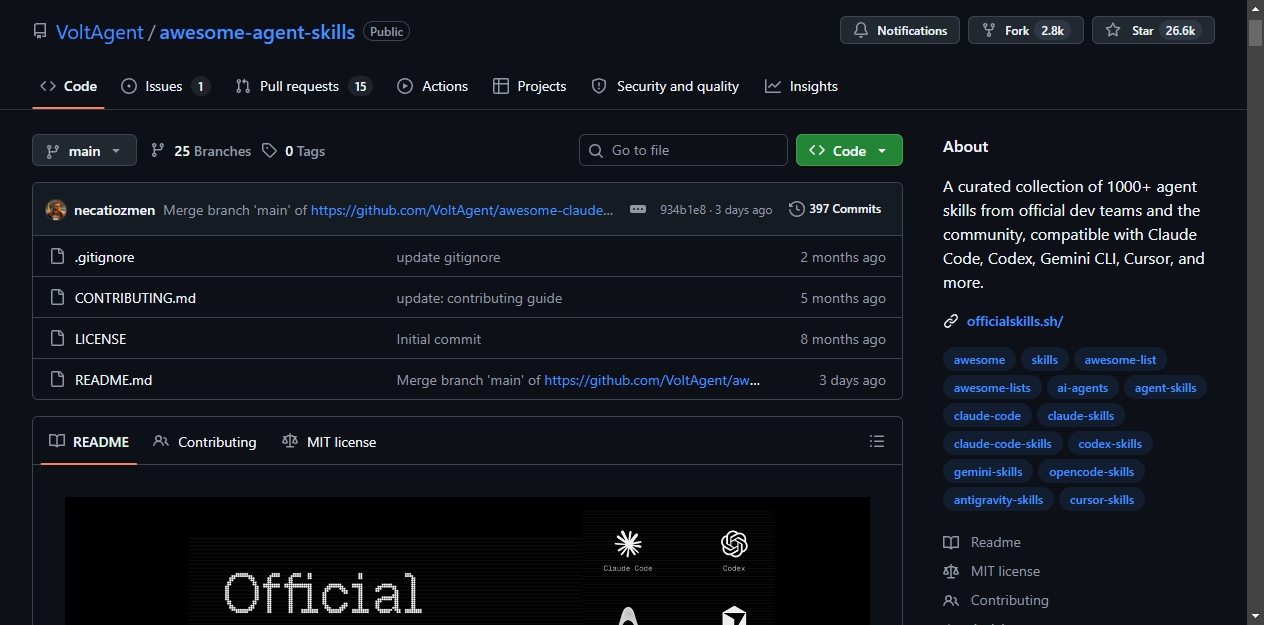Image resolution: width=1264 pixels, height=625 pixels.
Task: Click the Notifications bell button
Action: (900, 30)
